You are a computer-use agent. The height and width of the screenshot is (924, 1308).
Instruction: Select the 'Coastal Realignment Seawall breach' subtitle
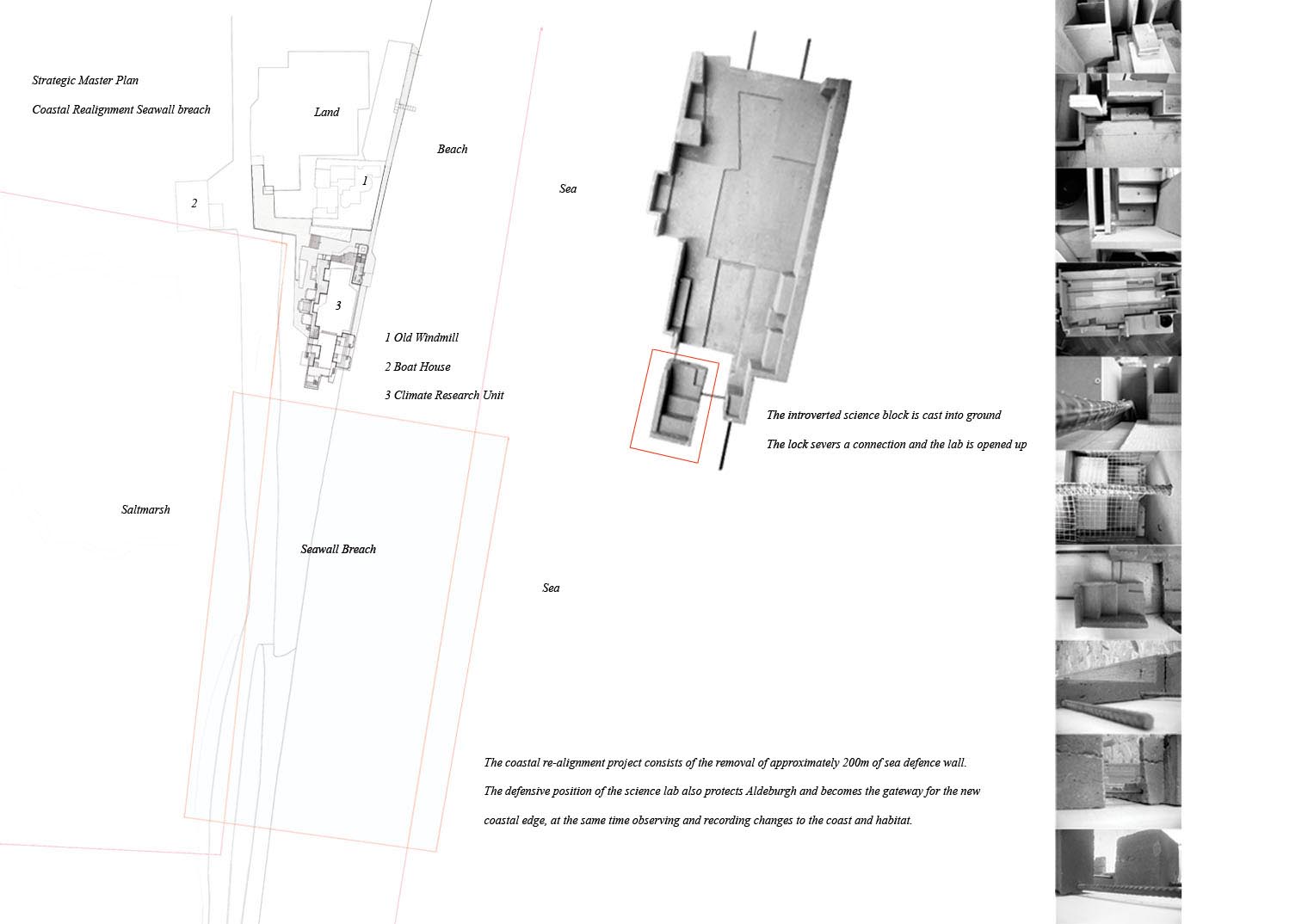(121, 110)
